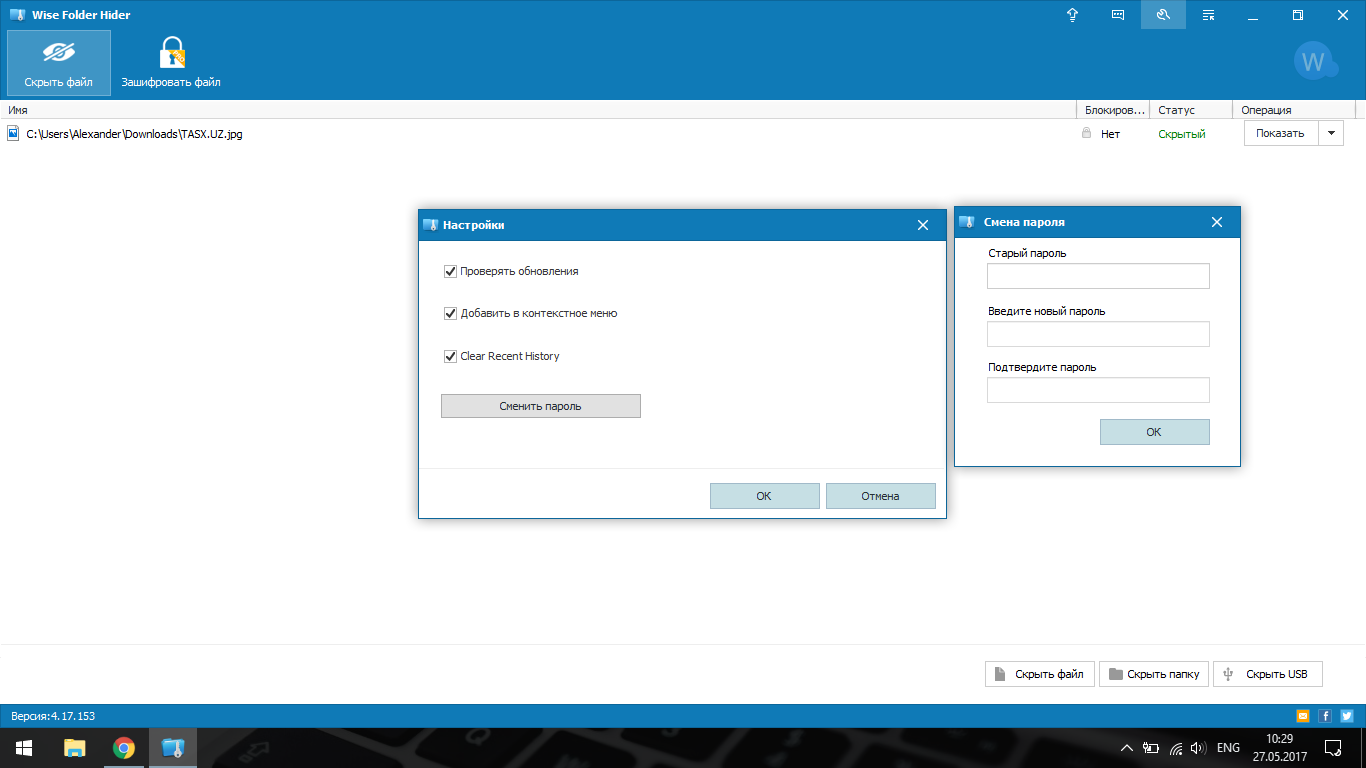This screenshot has height=768, width=1366.
Task: Click the round W logo badge
Action: [x=1313, y=62]
